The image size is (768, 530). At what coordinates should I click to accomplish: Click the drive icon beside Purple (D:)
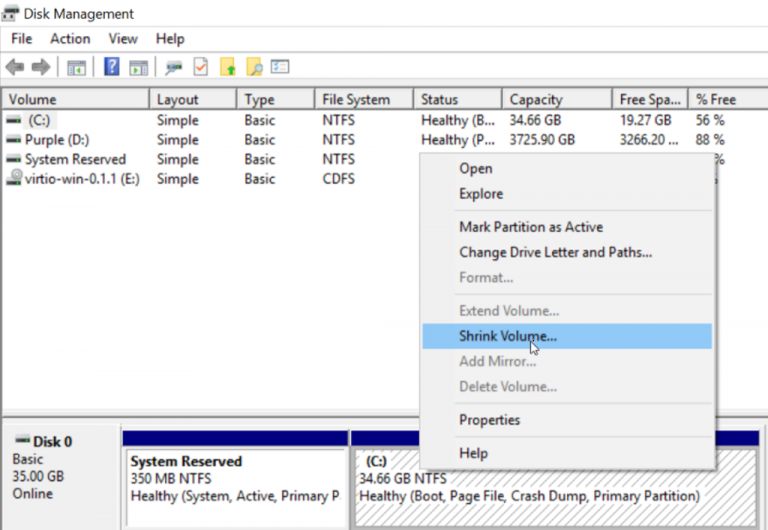(x=14, y=140)
